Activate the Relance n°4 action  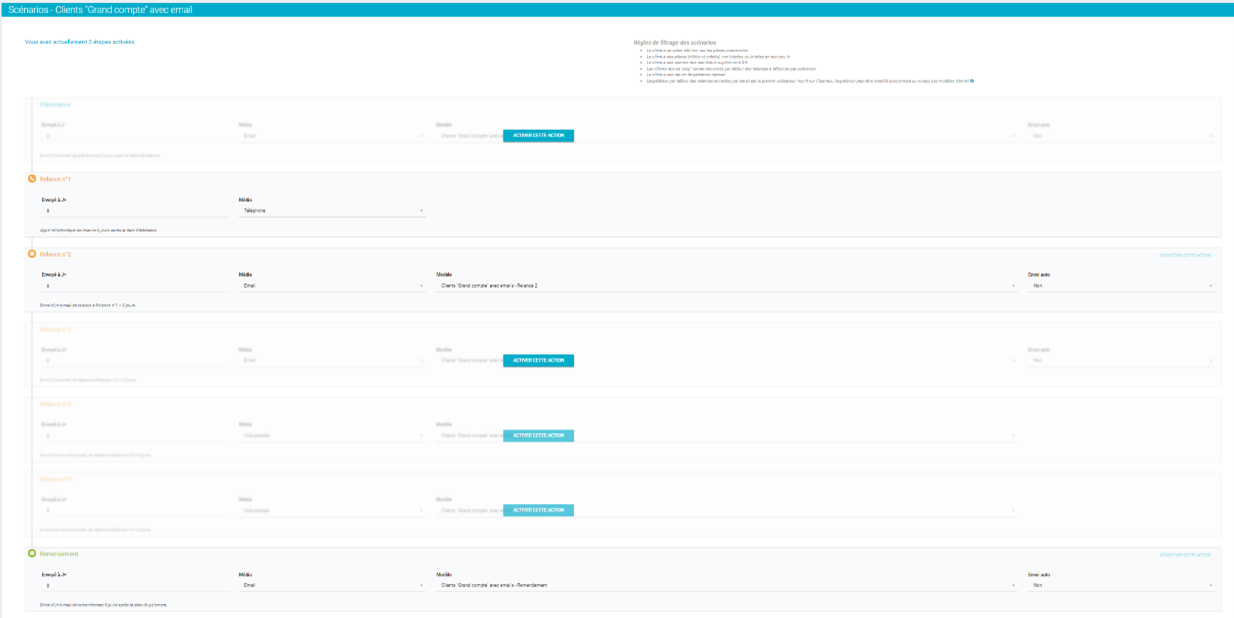point(538,435)
